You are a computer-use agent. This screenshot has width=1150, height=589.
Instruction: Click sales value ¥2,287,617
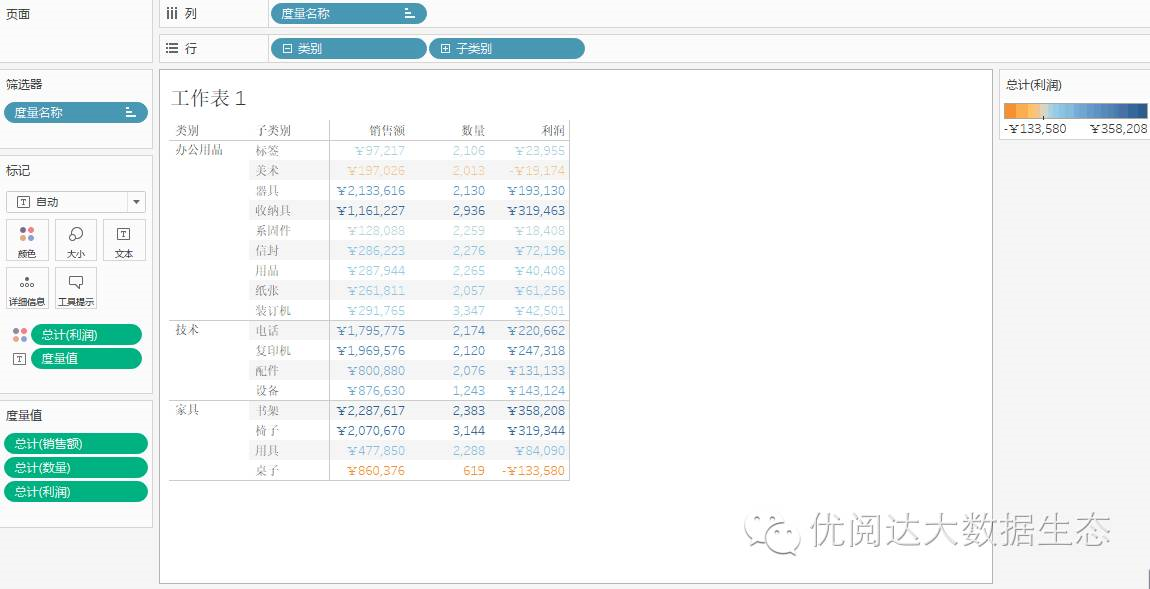[x=370, y=411]
